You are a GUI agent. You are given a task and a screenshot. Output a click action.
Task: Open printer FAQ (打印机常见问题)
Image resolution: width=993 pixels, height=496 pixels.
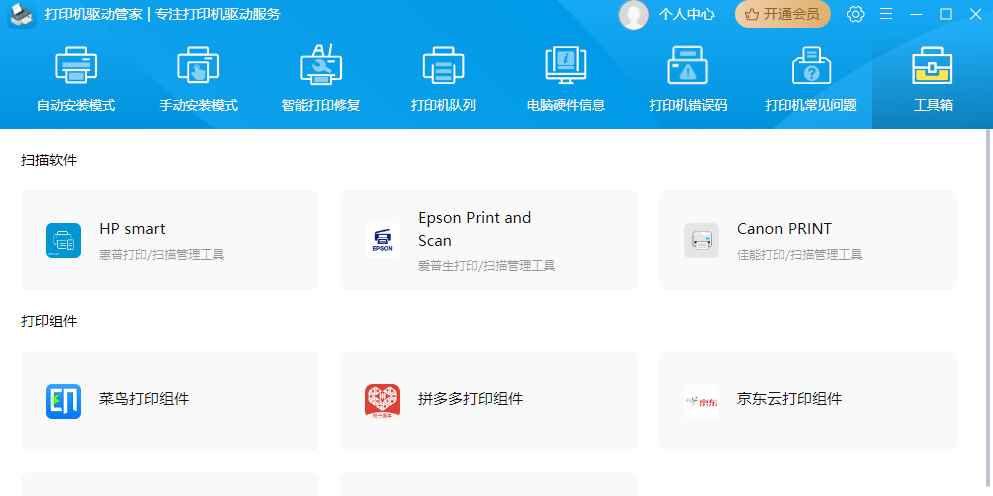(x=811, y=79)
